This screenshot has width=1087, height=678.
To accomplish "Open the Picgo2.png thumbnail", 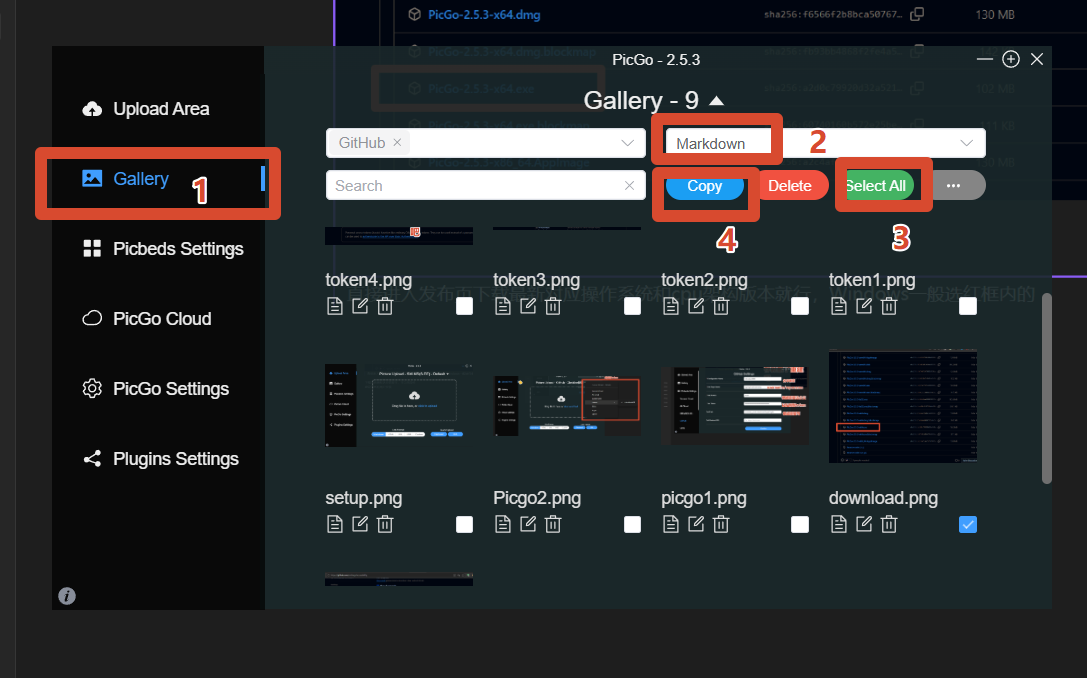I will pos(567,406).
